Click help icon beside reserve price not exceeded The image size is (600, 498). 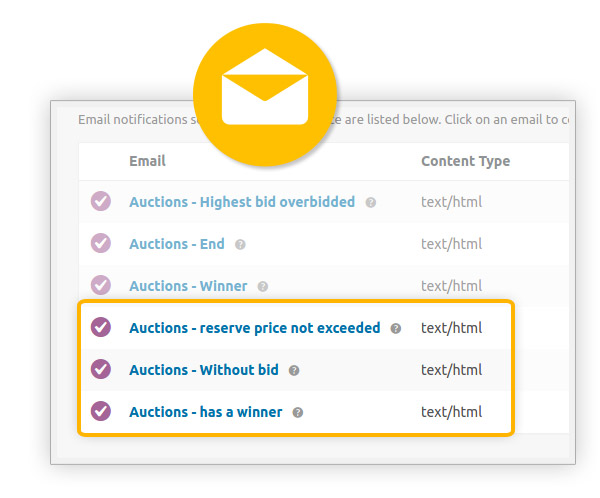(x=396, y=329)
